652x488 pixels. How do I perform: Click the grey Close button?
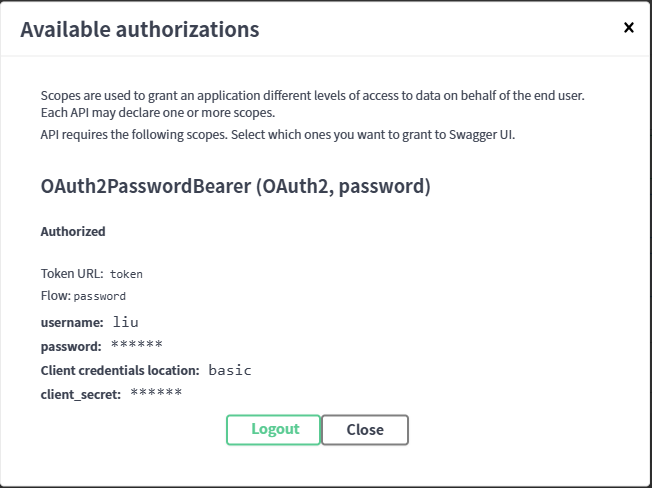(x=365, y=430)
